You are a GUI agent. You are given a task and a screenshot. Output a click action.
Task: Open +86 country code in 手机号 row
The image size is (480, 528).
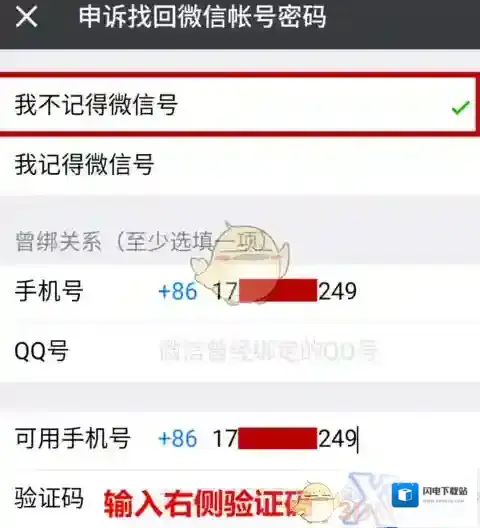(178, 291)
